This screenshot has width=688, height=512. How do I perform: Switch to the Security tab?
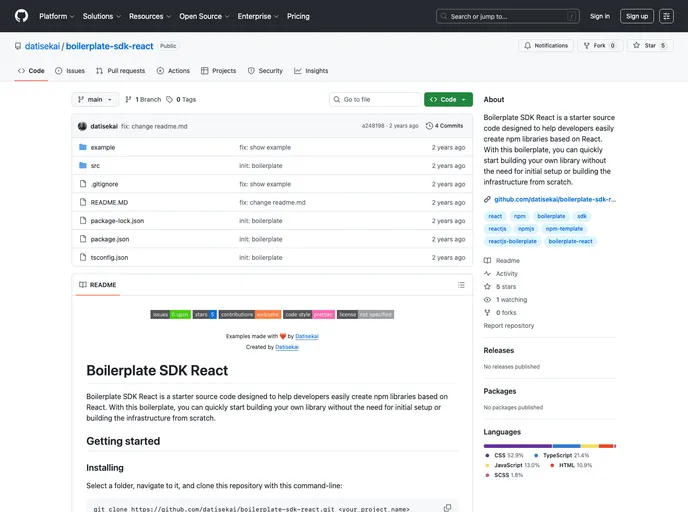point(265,71)
